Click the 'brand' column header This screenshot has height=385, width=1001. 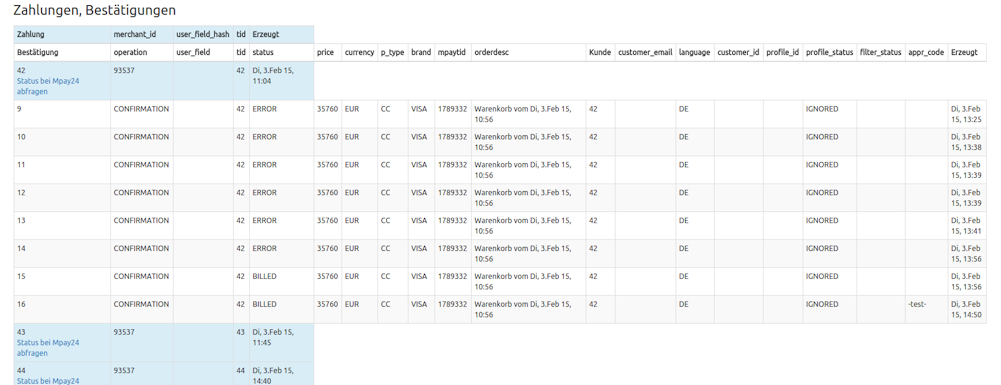click(x=421, y=53)
